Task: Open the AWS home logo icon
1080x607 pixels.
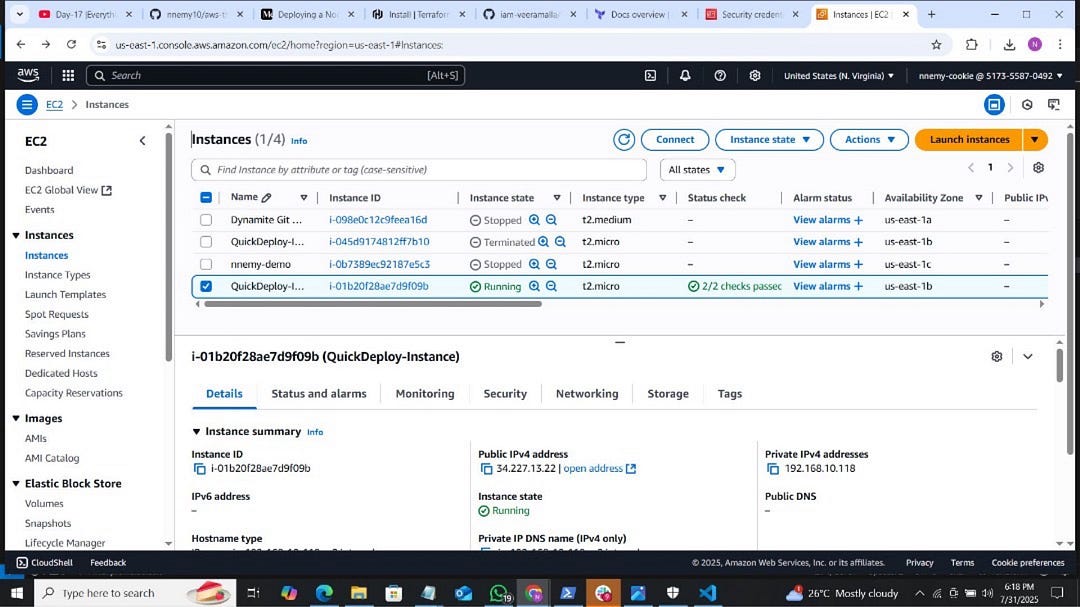Action: pyautogui.click(x=27, y=74)
